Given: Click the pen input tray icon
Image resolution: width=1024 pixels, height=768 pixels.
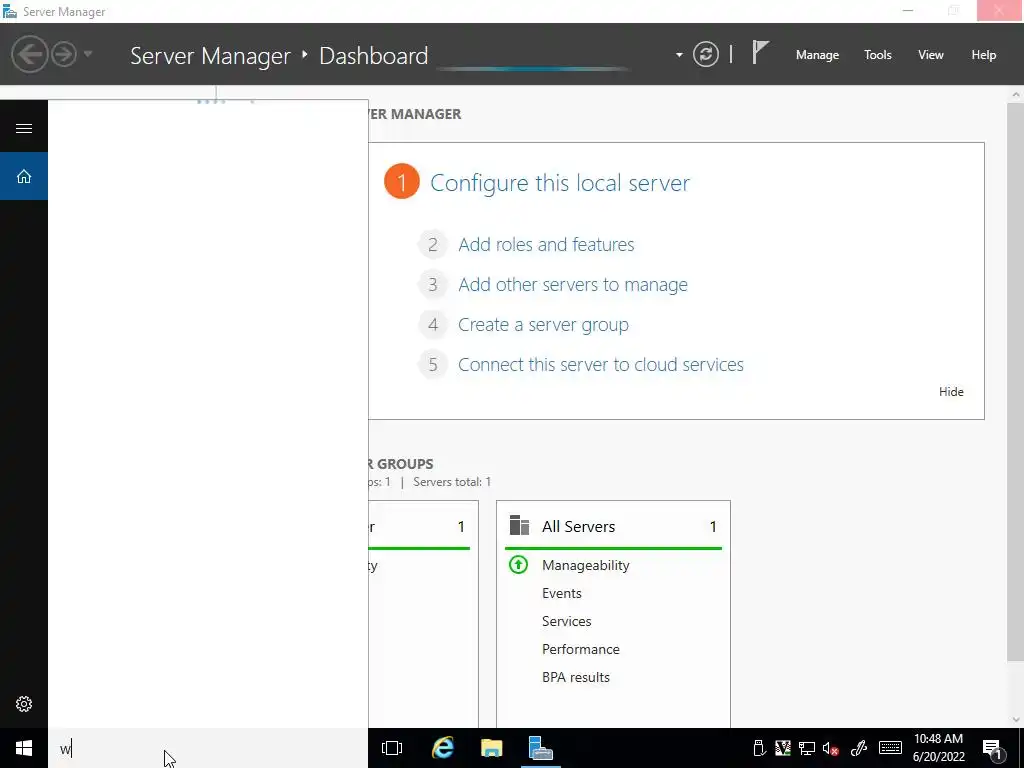Looking at the screenshot, I should pyautogui.click(x=859, y=748).
